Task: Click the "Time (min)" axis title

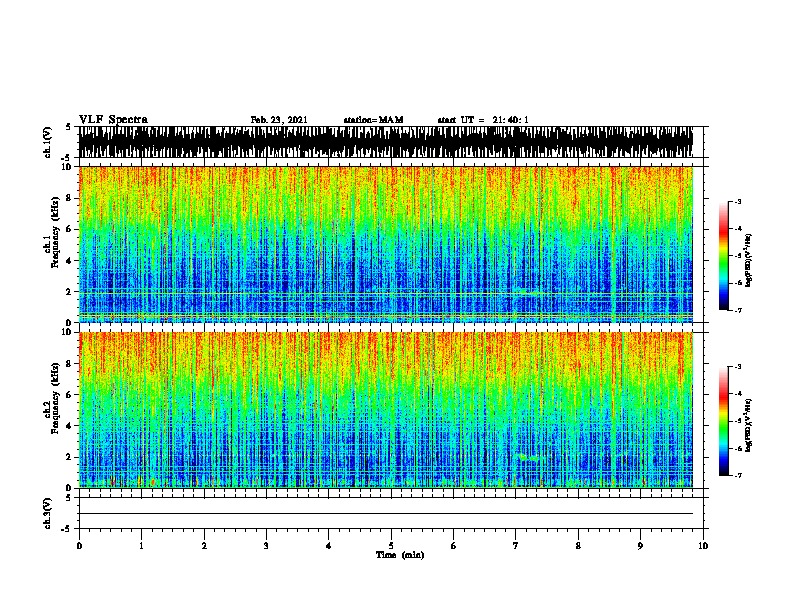Action: tap(400, 555)
